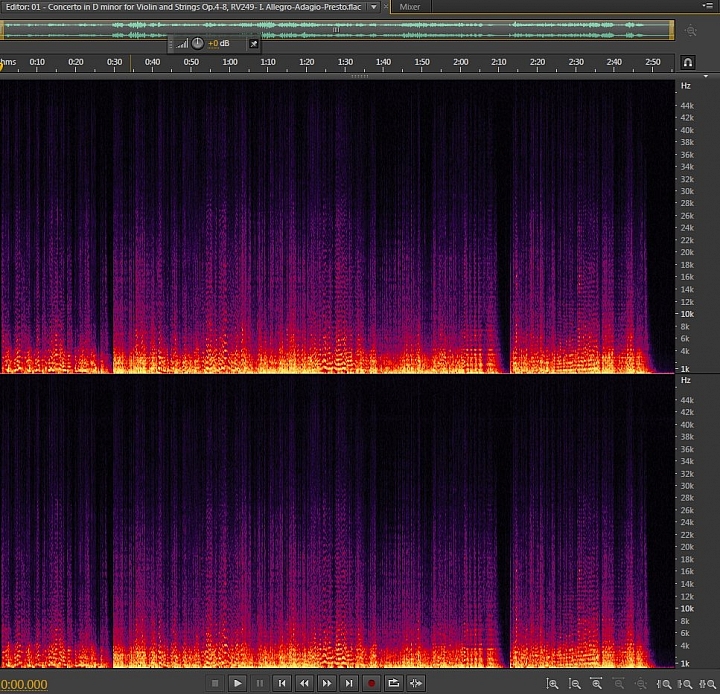Click the playhead marker on the ruler
The height and width of the screenshot is (694, 720).
(1, 67)
